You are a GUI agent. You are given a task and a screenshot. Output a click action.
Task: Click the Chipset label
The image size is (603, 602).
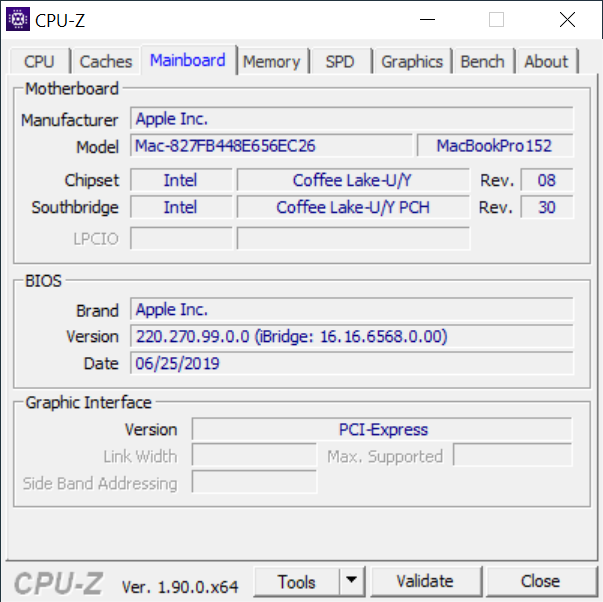pyautogui.click(x=92, y=180)
